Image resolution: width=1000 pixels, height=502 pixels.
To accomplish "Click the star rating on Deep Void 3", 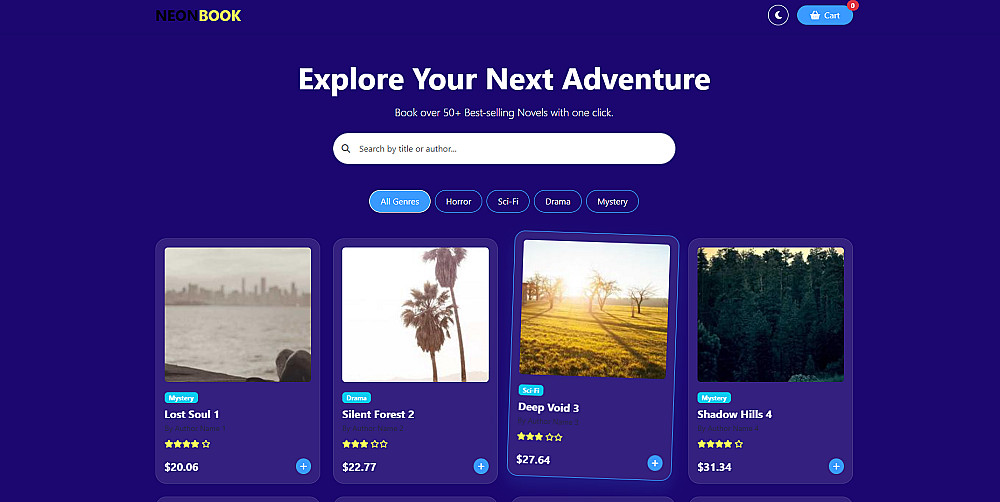I will point(540,437).
